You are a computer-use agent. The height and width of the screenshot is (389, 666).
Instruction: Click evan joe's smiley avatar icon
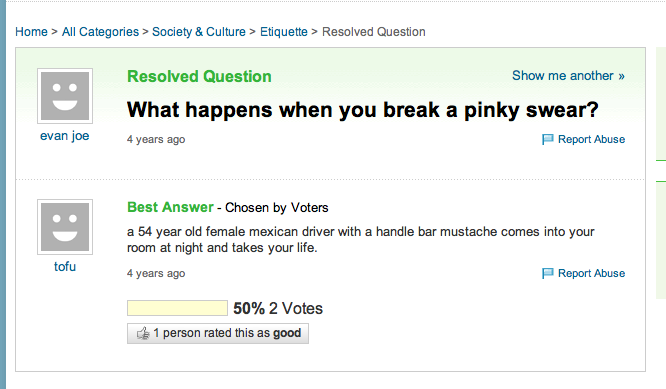click(x=65, y=96)
